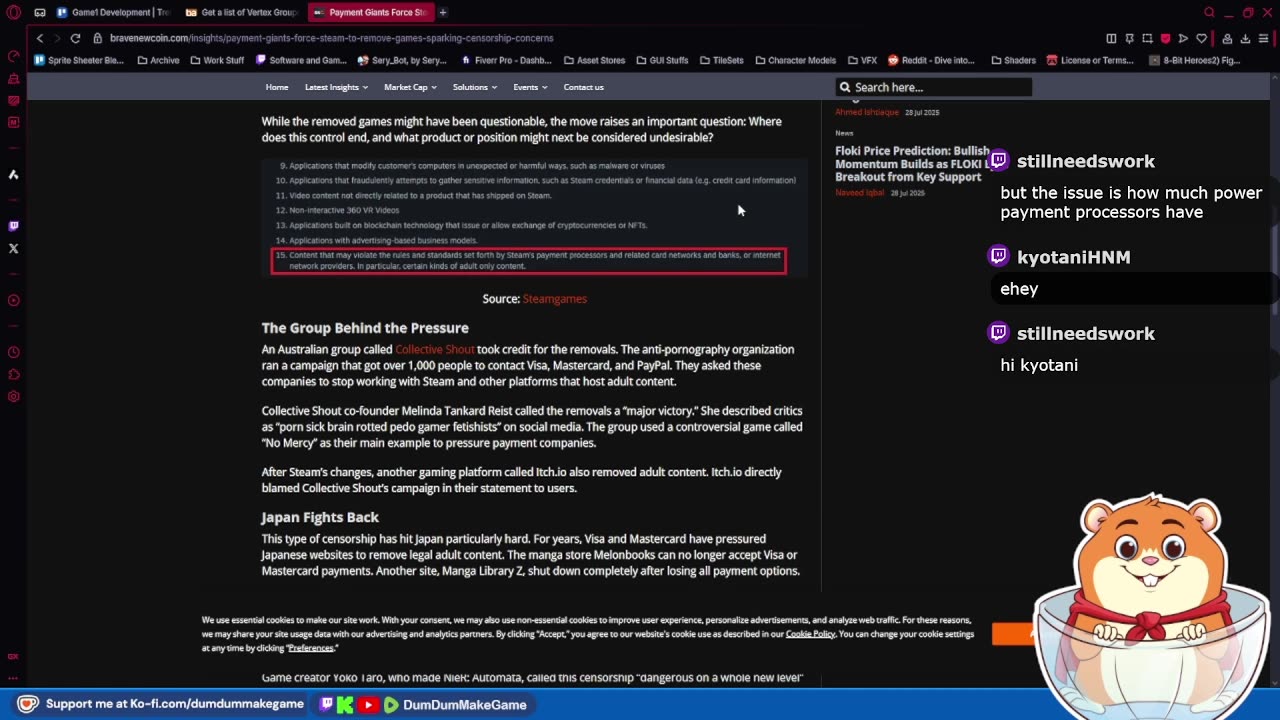The width and height of the screenshot is (1280, 720).
Task: Click the website search magnifier icon
Action: point(845,87)
